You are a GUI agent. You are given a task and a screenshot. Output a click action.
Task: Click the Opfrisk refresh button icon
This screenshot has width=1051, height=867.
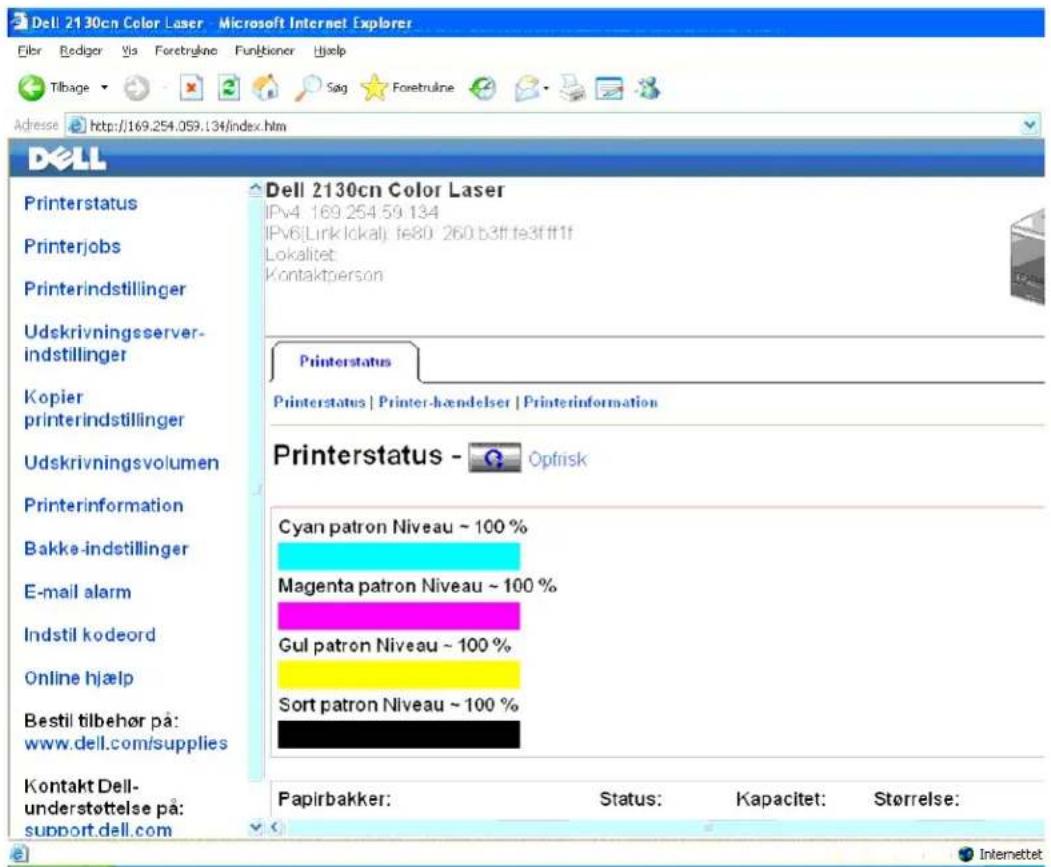[x=494, y=458]
